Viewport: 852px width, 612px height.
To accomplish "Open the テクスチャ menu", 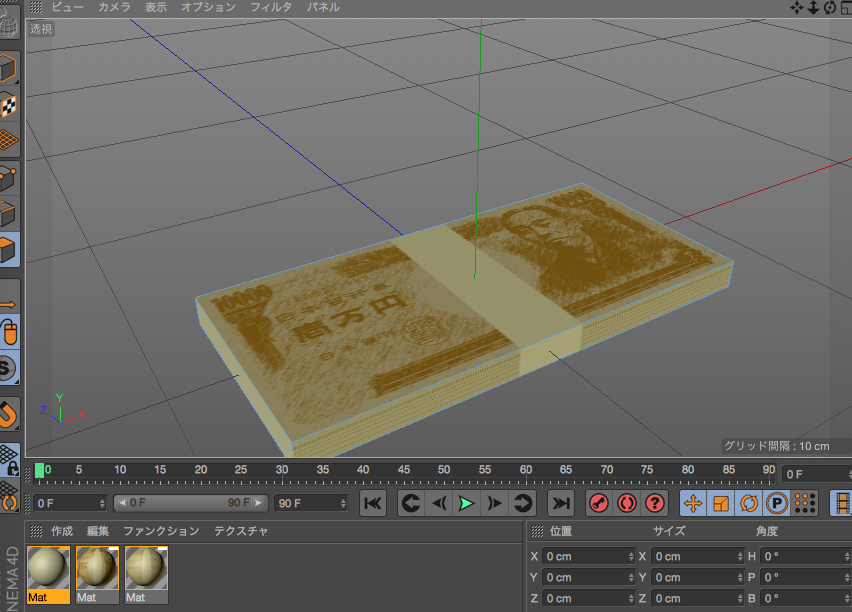I will tap(241, 531).
